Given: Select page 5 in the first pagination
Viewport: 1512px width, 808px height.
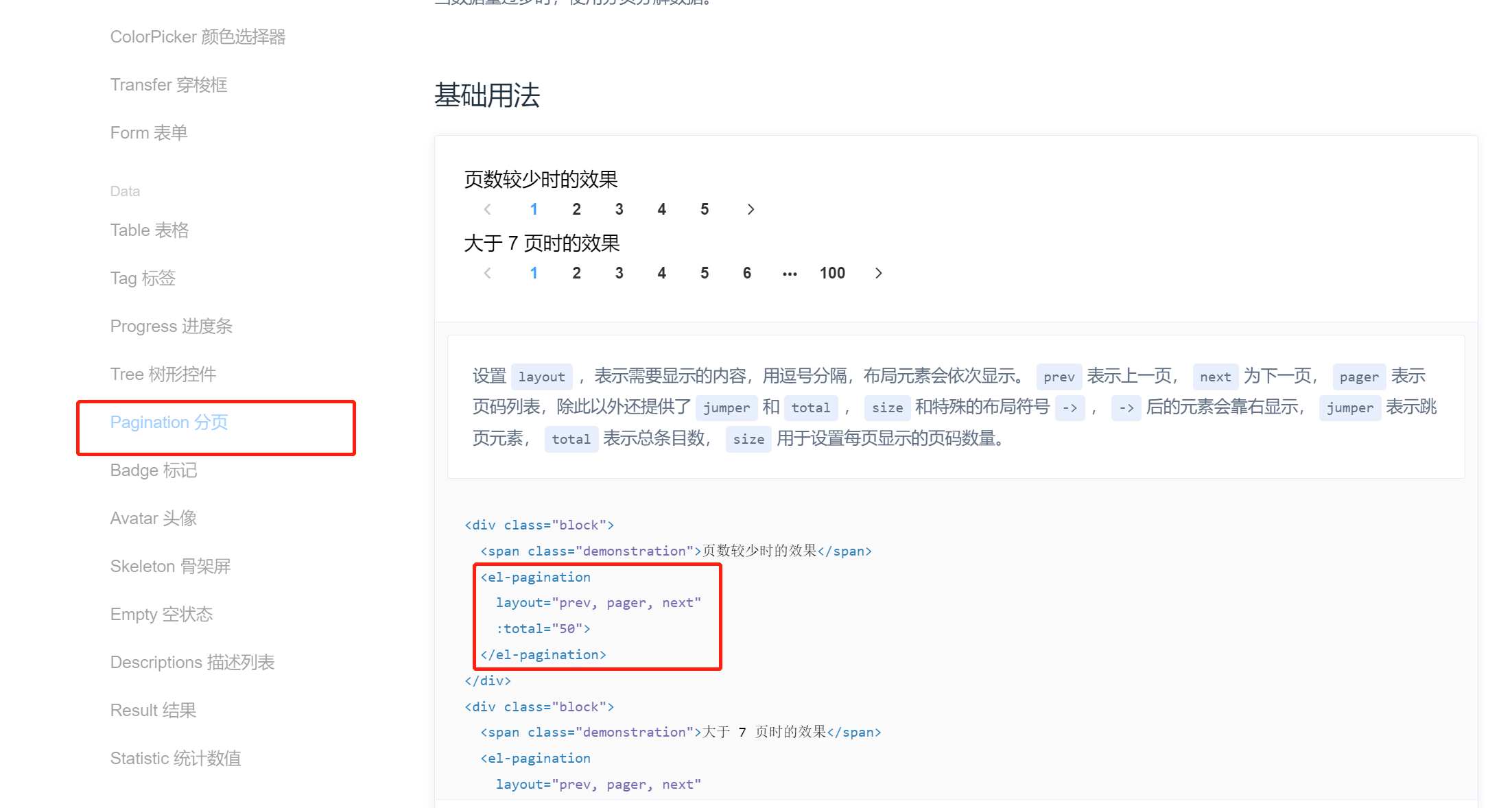Looking at the screenshot, I should point(705,209).
